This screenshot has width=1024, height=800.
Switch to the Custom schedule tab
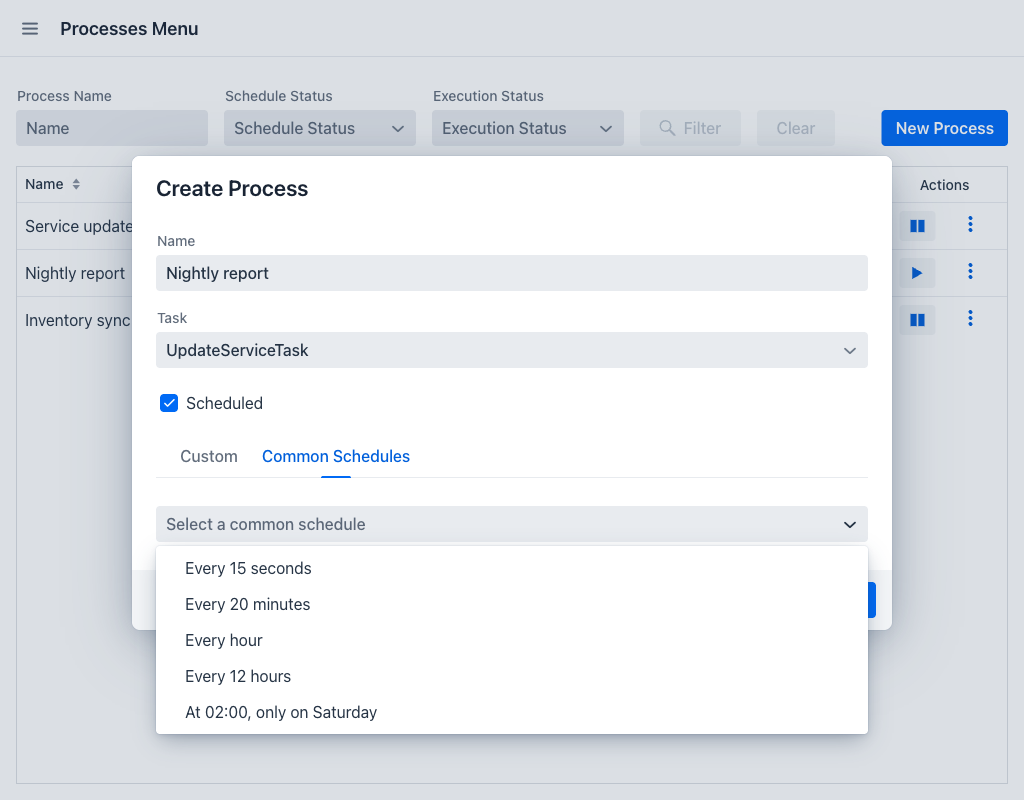(x=209, y=456)
